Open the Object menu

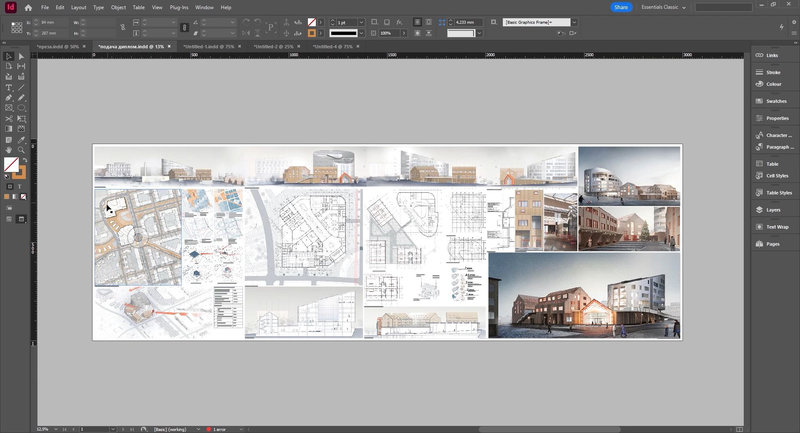click(118, 8)
